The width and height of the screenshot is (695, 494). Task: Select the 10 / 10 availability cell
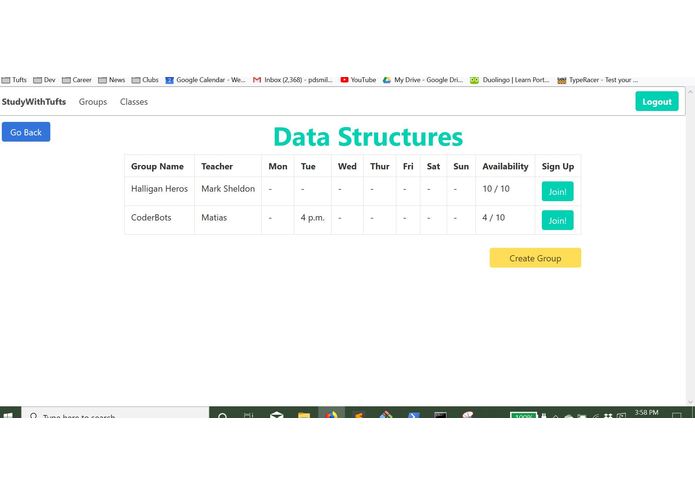click(x=505, y=191)
